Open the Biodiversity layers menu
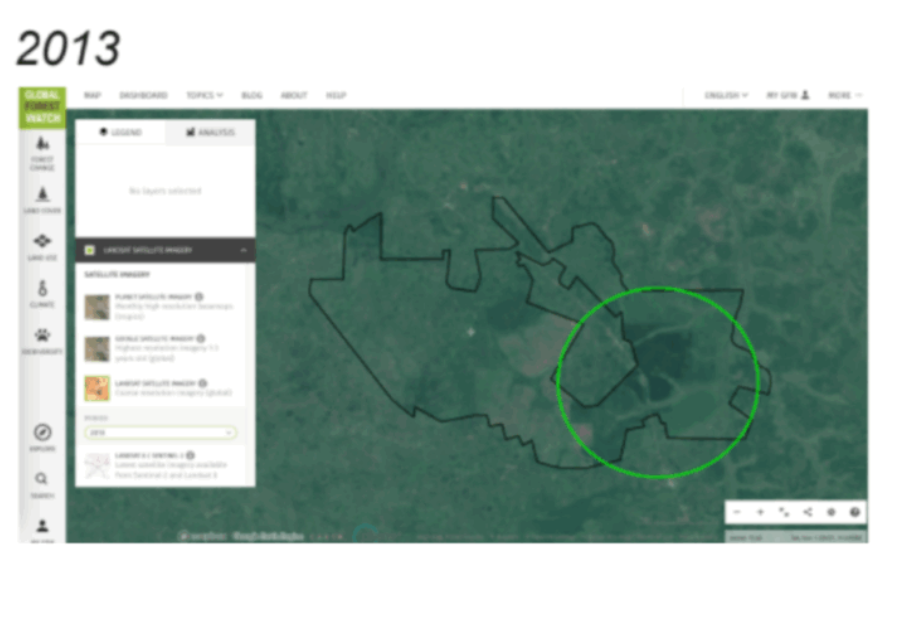This screenshot has width=897, height=623. coord(42,341)
